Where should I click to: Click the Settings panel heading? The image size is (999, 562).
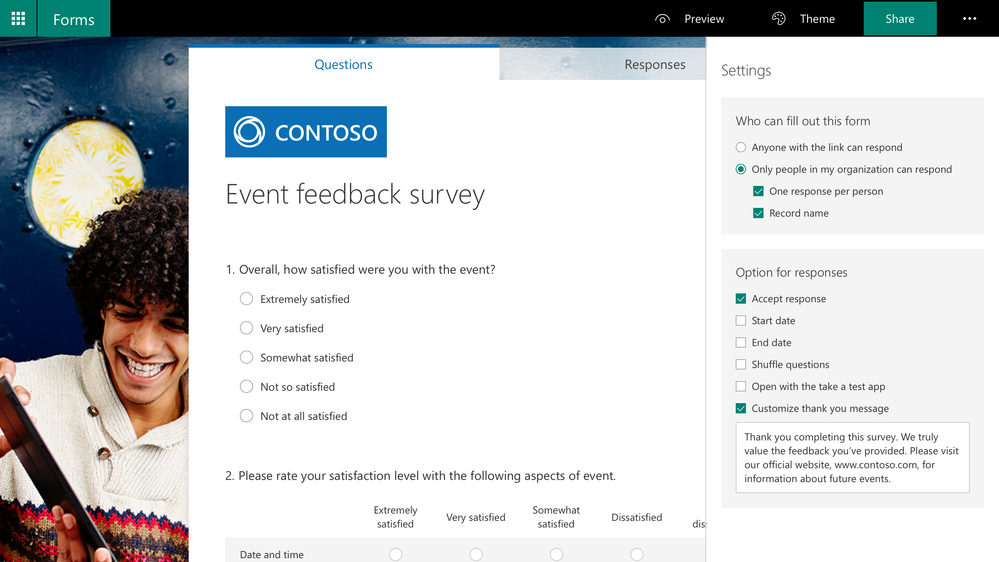click(x=746, y=71)
